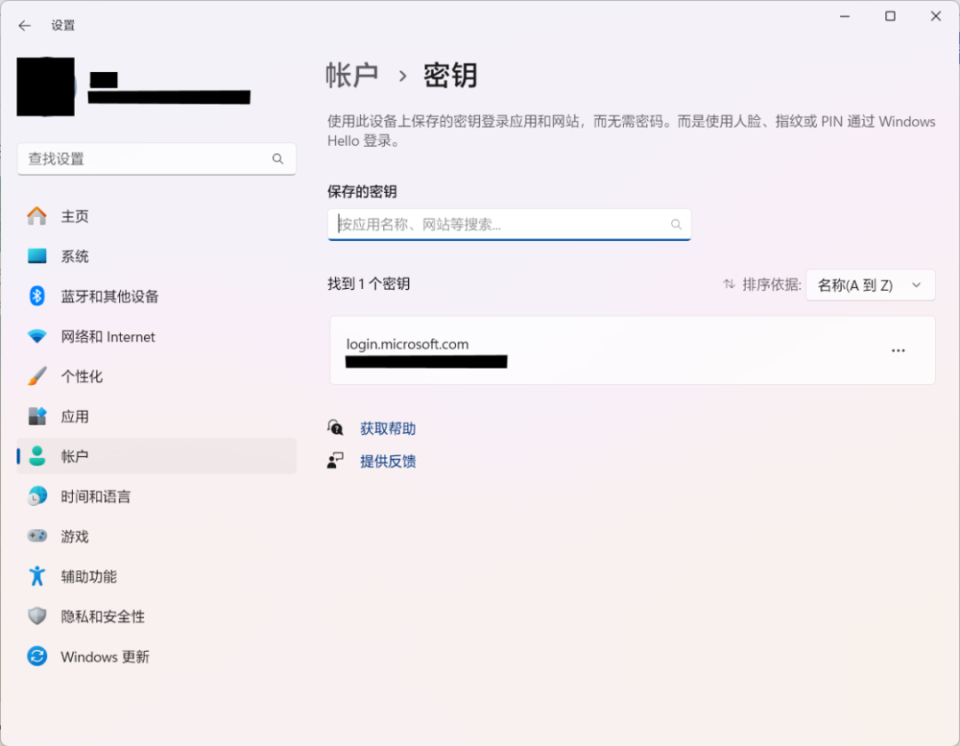
Task: Click the back arrow in the title bar
Action: coord(24,25)
